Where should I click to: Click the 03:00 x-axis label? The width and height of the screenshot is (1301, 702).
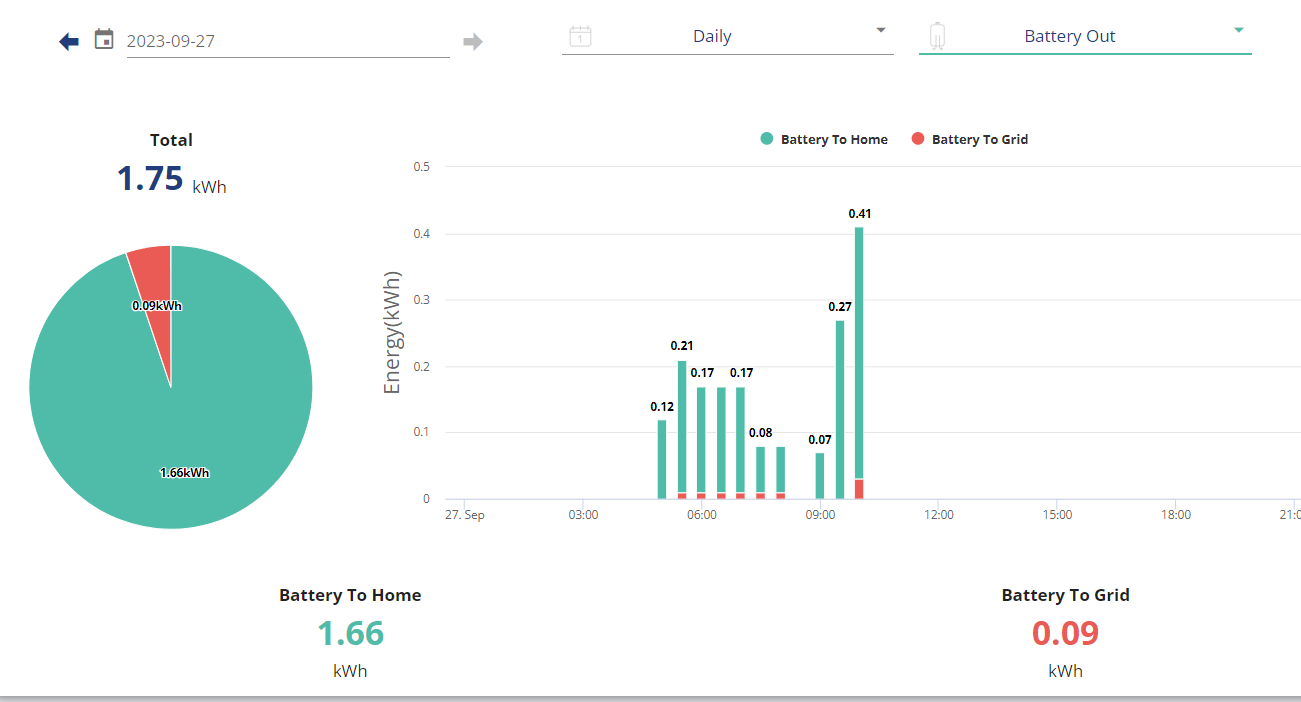[583, 515]
